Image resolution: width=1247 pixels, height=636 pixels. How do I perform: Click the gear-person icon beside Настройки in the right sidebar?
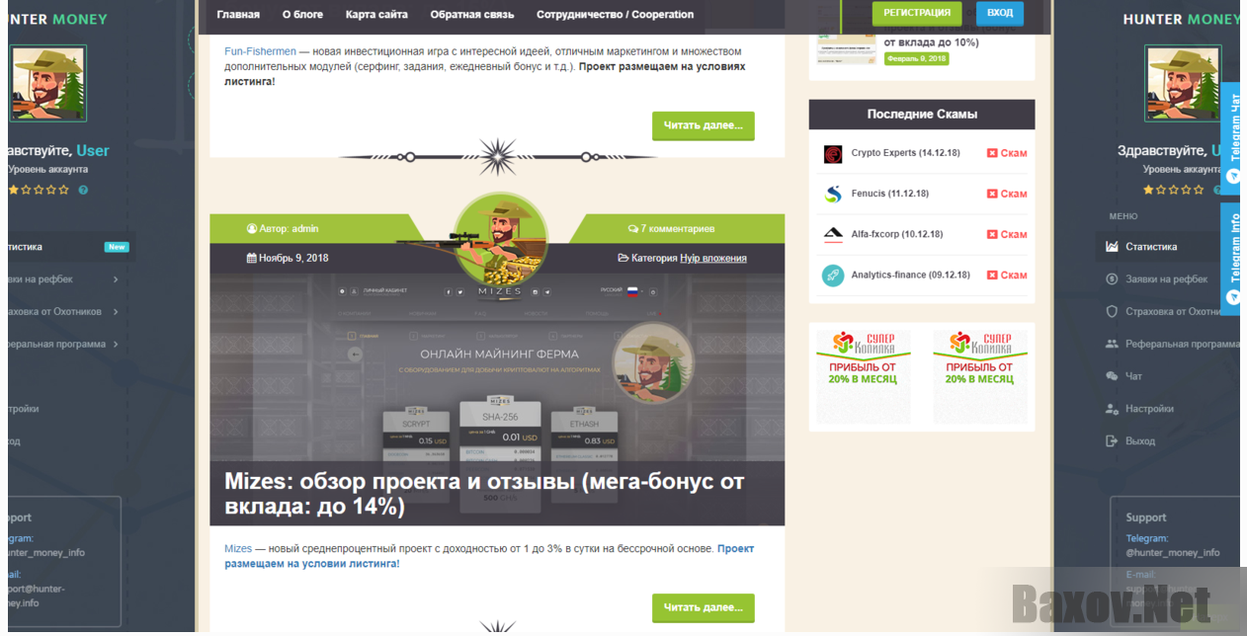pos(1112,409)
